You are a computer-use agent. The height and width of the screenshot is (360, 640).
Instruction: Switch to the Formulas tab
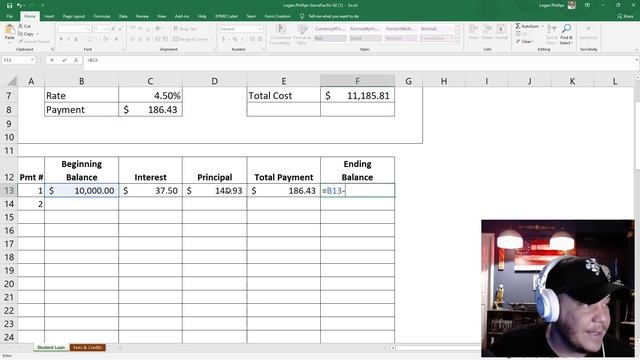102,16
